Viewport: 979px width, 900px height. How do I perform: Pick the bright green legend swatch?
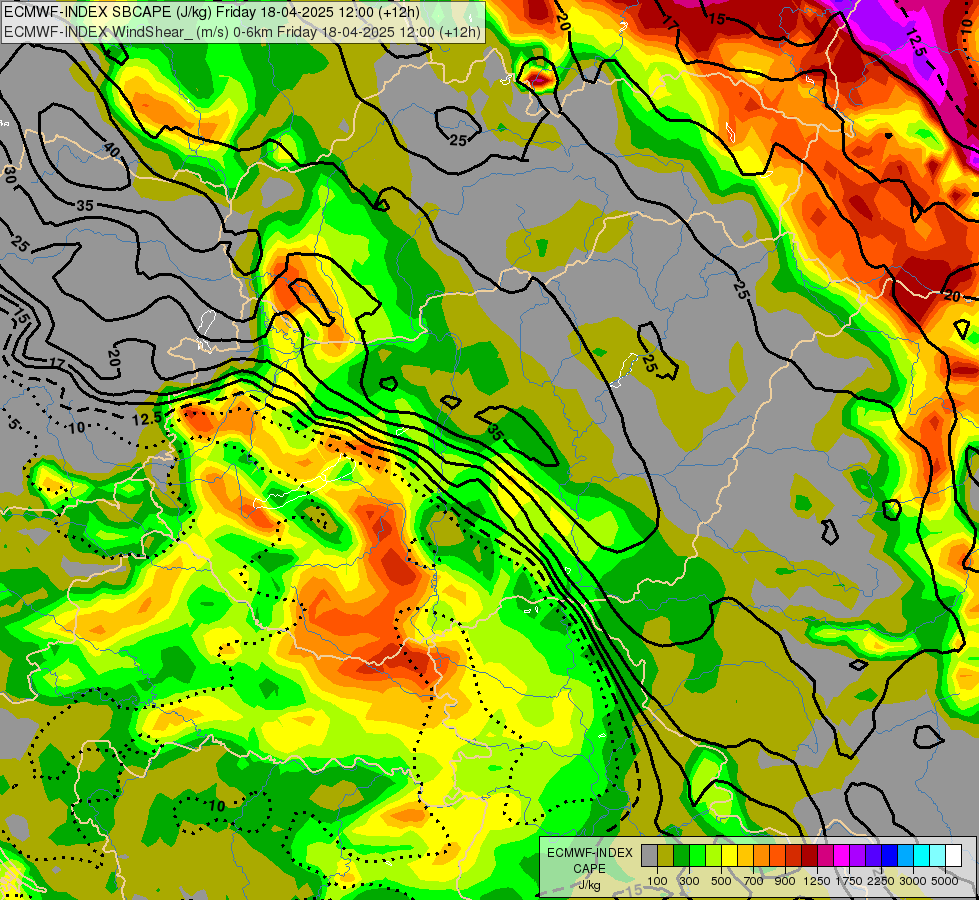(x=697, y=856)
